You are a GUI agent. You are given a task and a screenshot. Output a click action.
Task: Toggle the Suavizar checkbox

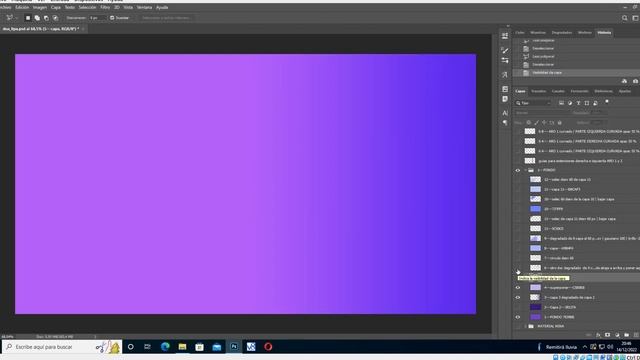[x=112, y=18]
